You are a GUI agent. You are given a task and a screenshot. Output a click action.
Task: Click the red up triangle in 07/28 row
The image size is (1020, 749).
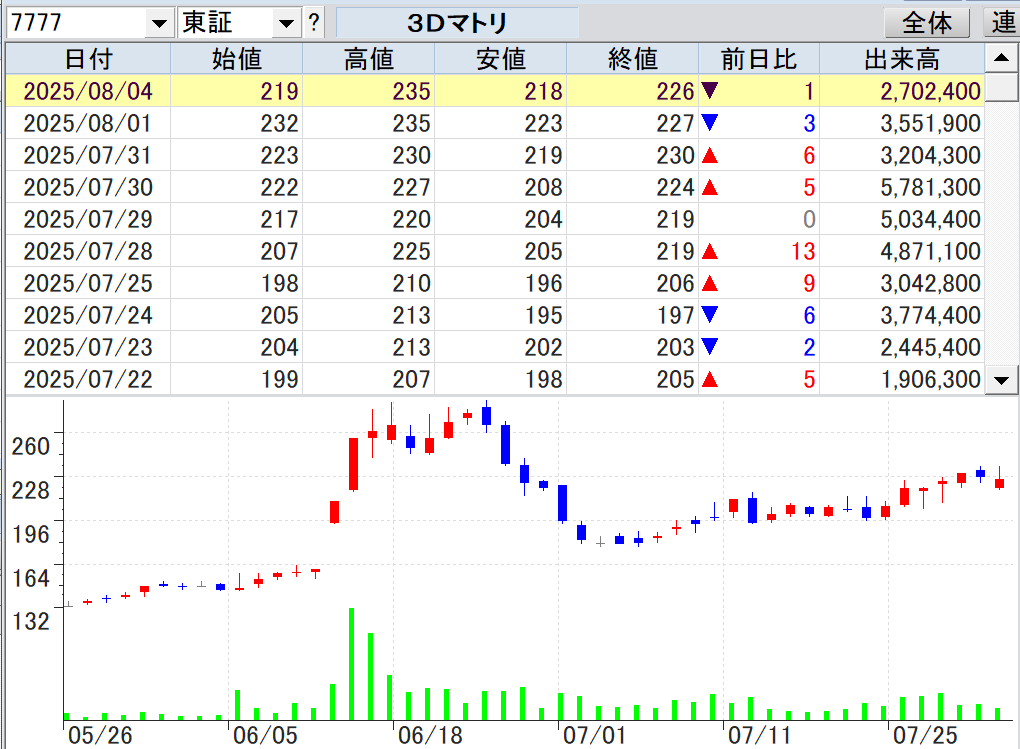coord(710,251)
